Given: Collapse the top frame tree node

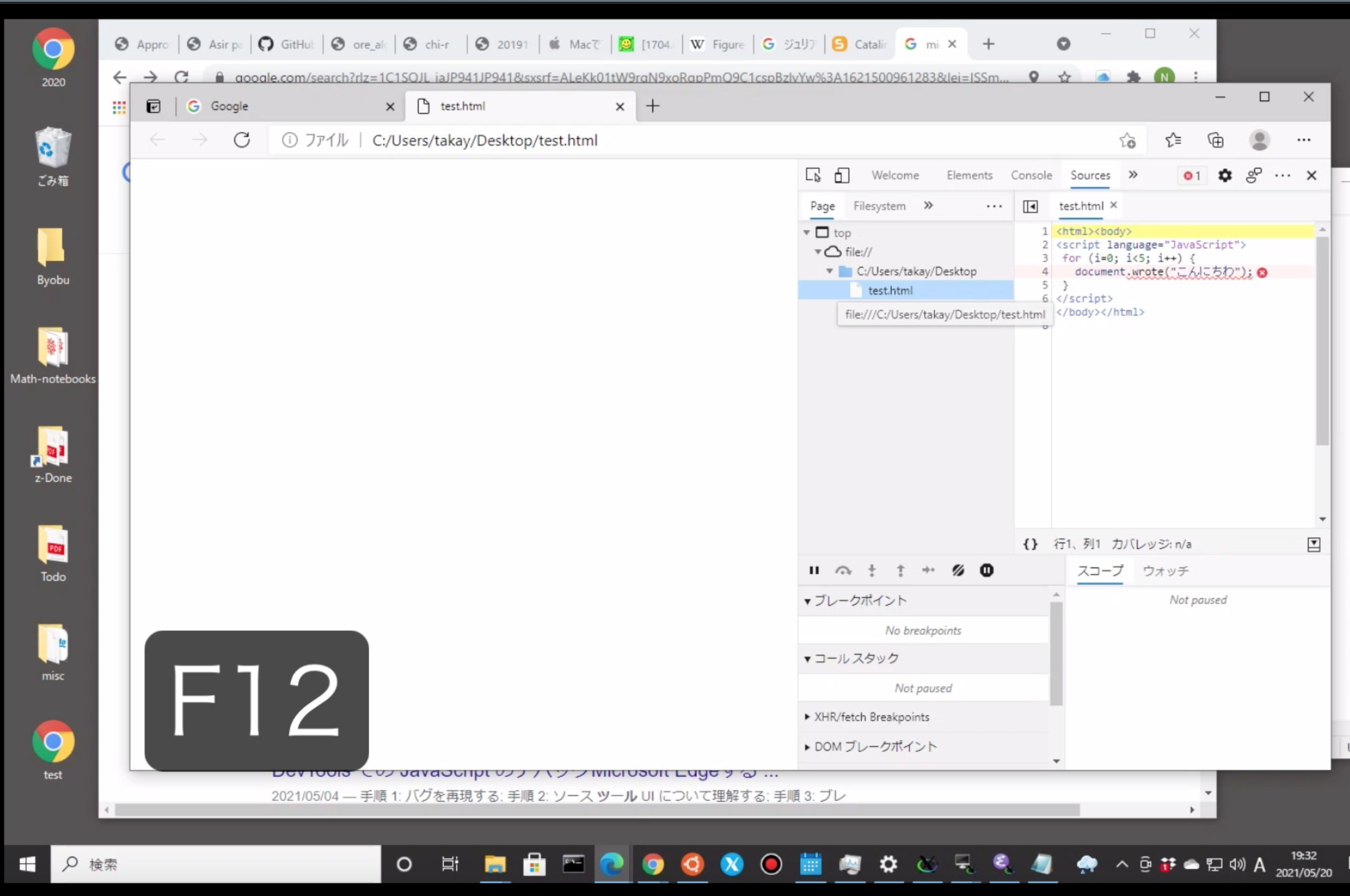Looking at the screenshot, I should click(807, 232).
